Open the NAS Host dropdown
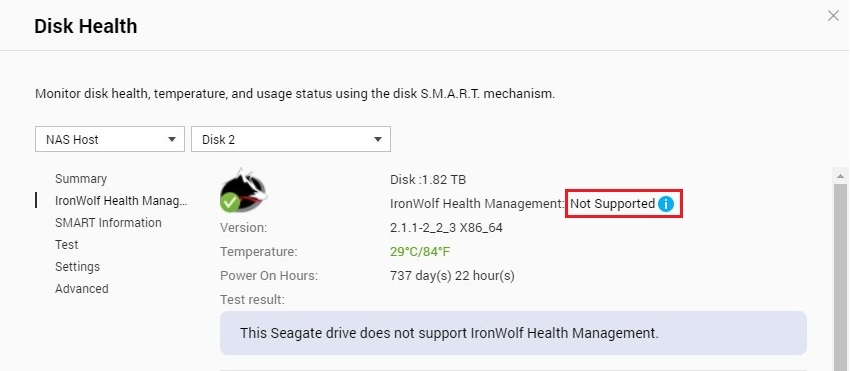This screenshot has height=371, width=850. [x=110, y=139]
